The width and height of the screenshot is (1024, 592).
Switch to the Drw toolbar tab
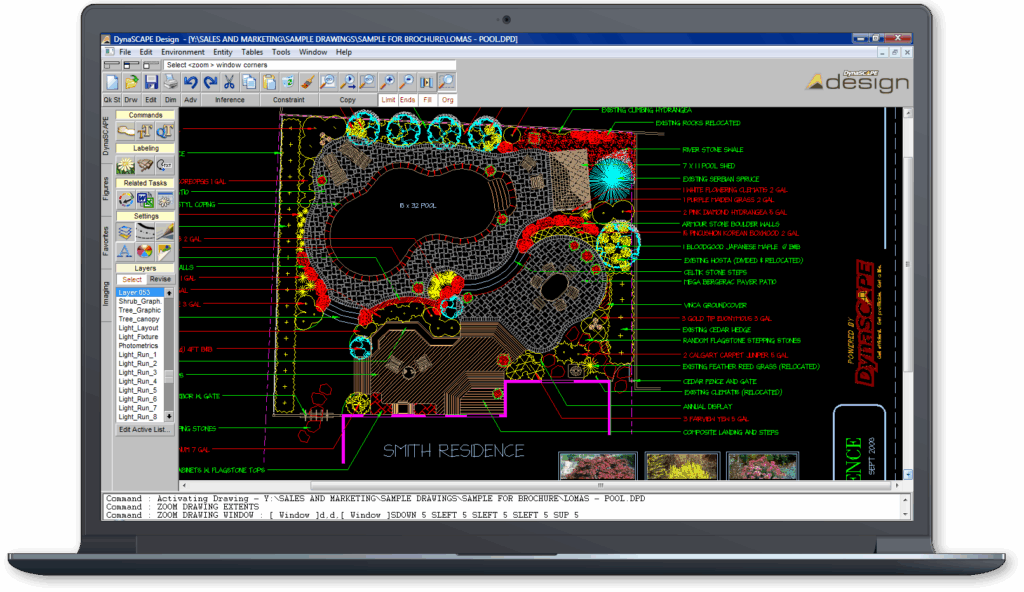[131, 100]
